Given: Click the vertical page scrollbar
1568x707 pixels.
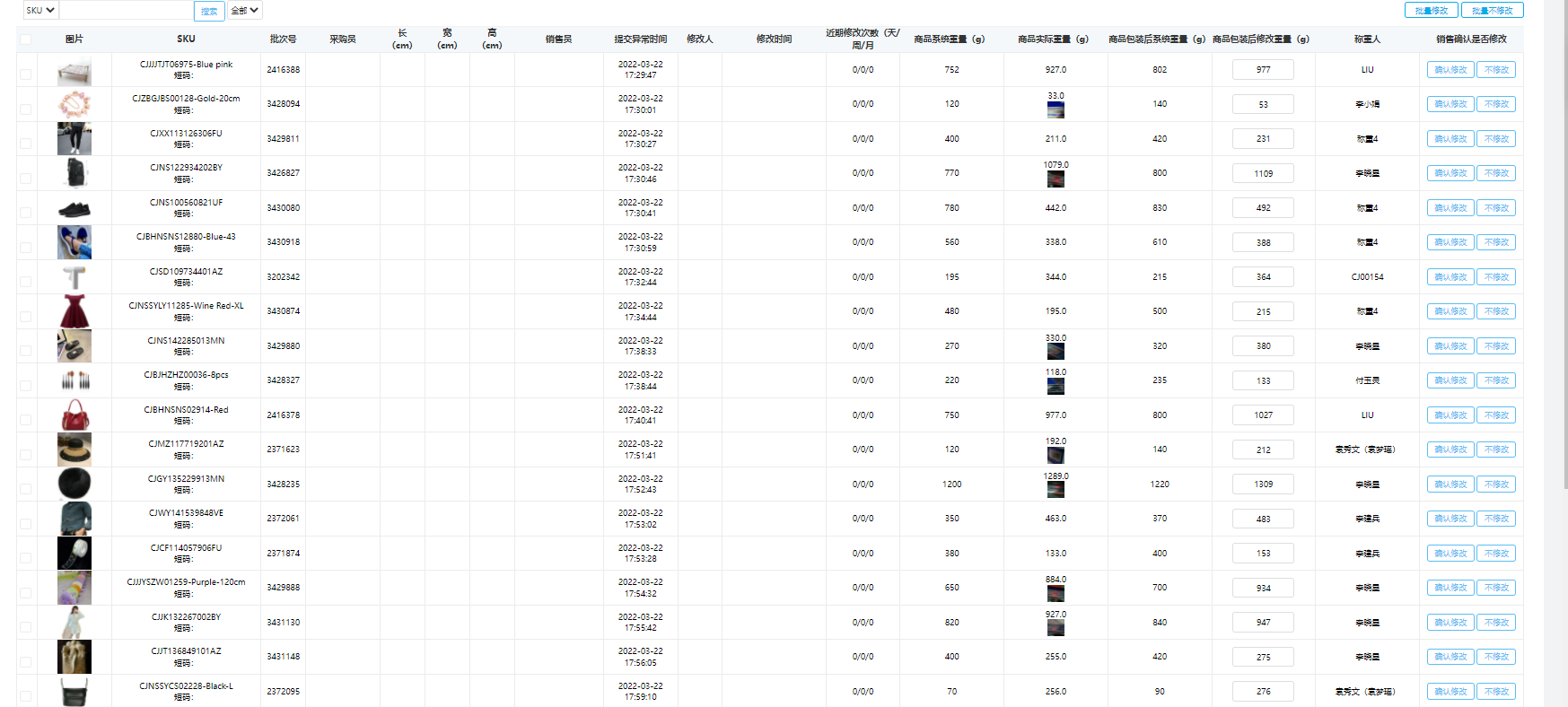Looking at the screenshot, I should (1564, 269).
